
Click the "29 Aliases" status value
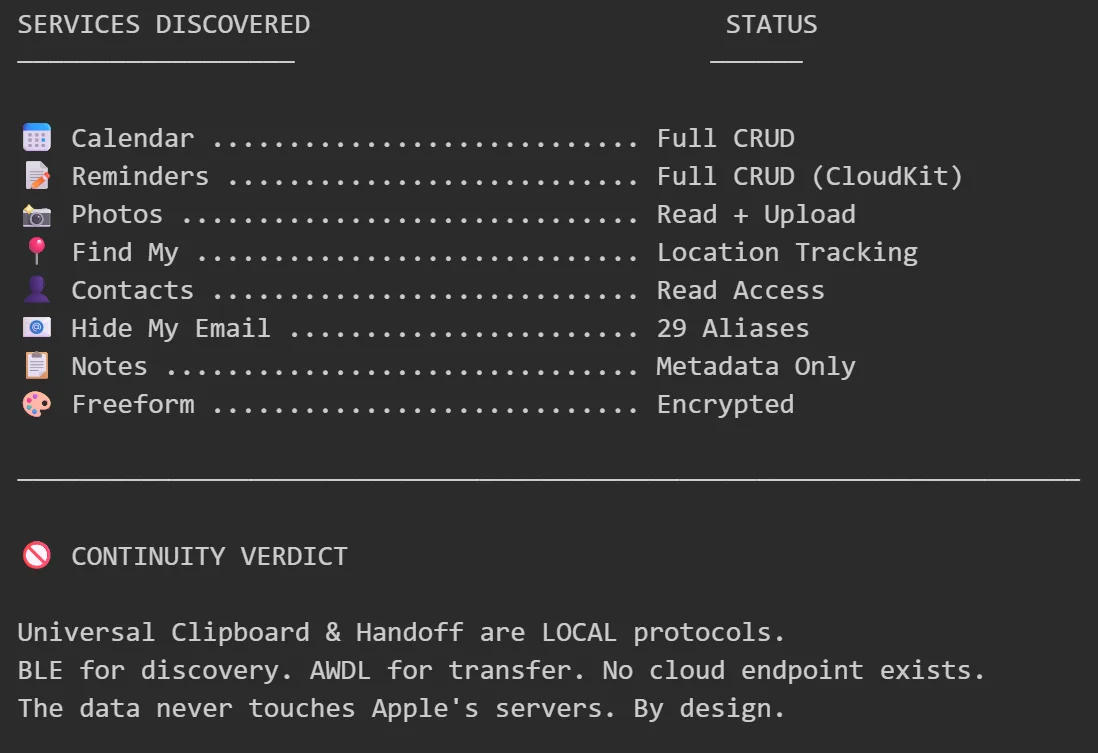pyautogui.click(x=733, y=329)
